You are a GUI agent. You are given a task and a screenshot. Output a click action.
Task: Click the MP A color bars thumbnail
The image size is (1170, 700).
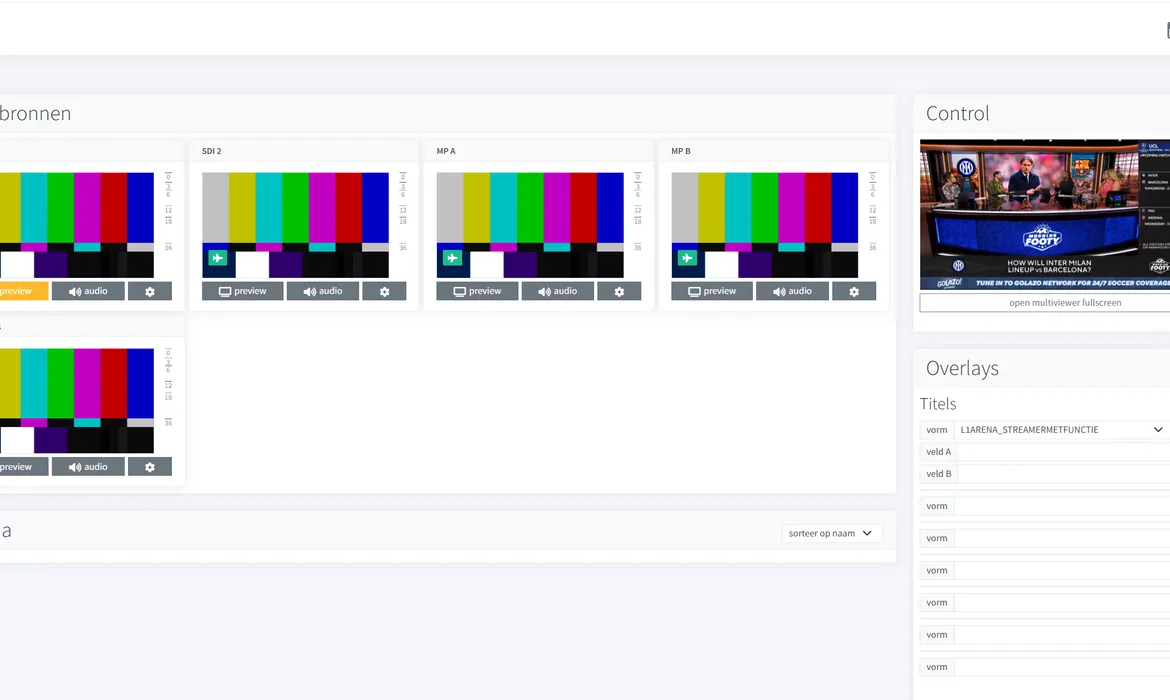(531, 225)
